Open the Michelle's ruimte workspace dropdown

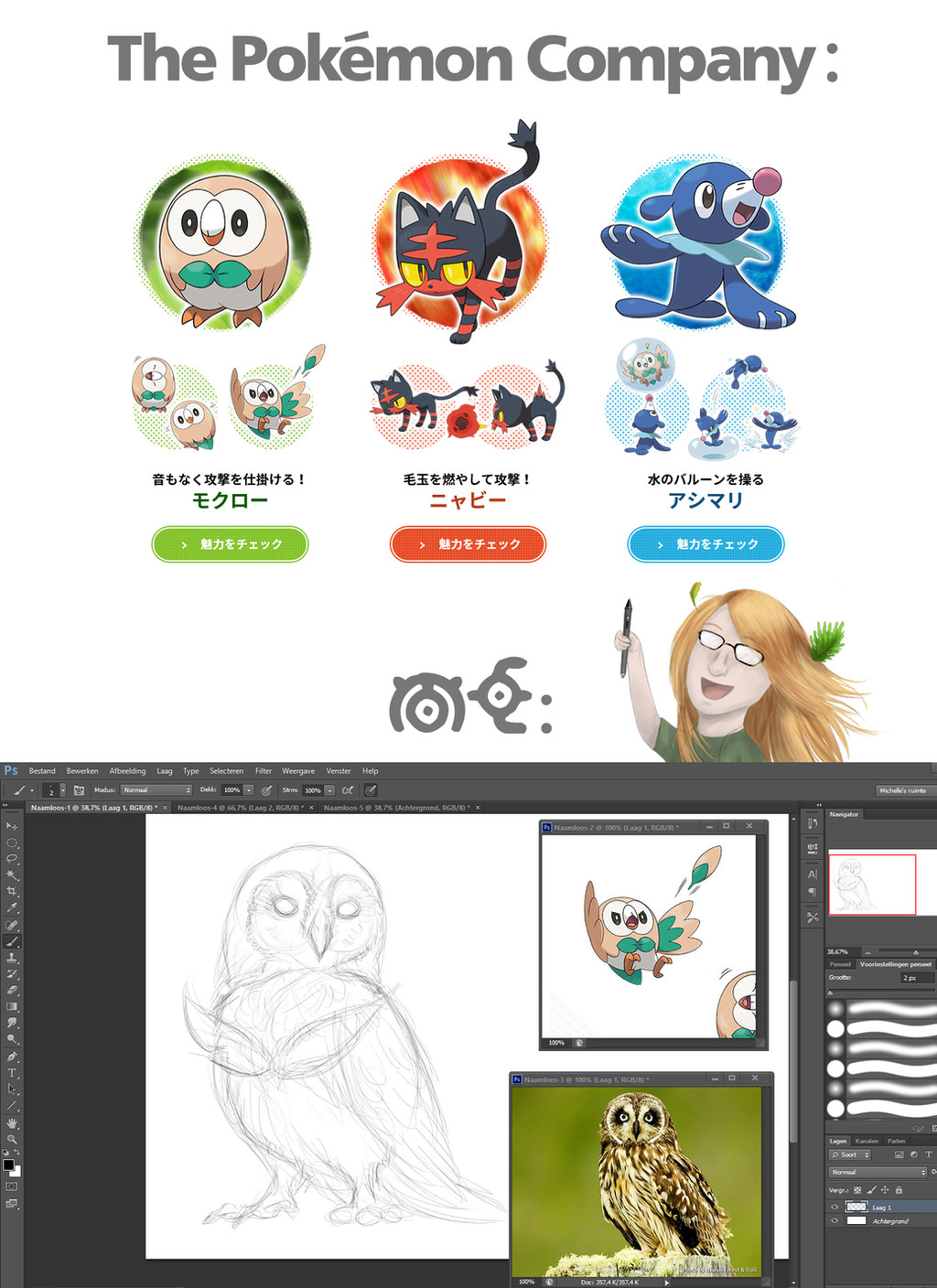904,790
